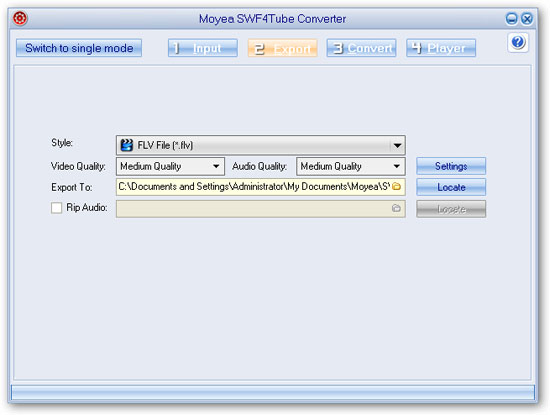Click the Style: label

[x=62, y=143]
